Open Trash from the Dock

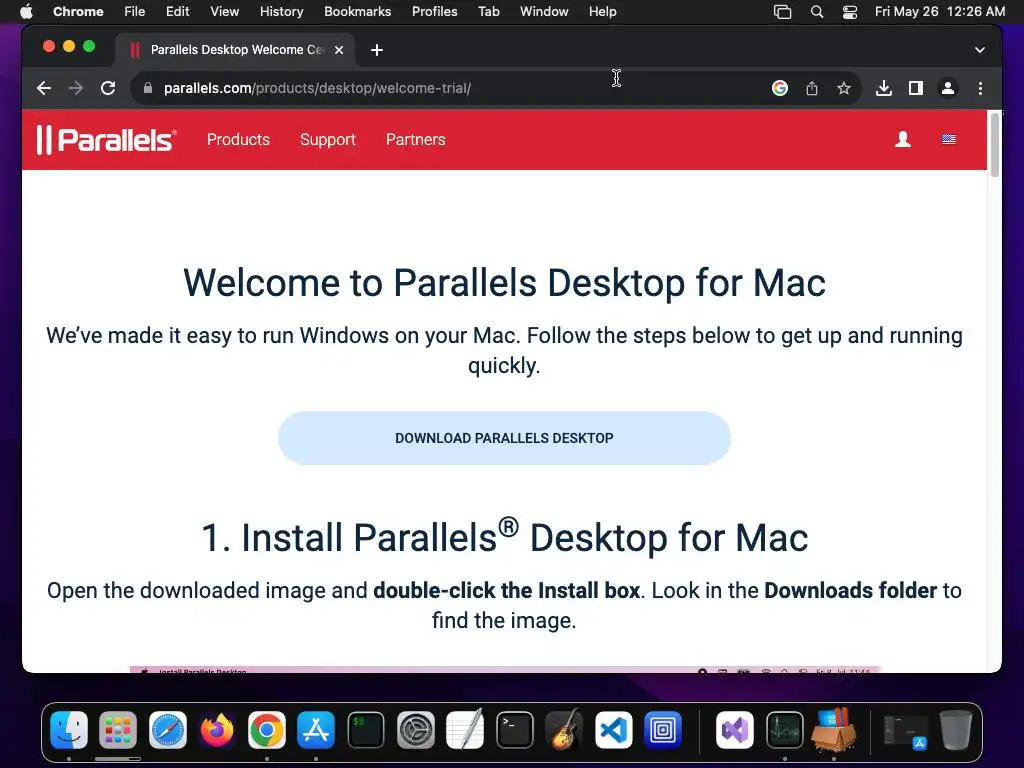pos(955,730)
